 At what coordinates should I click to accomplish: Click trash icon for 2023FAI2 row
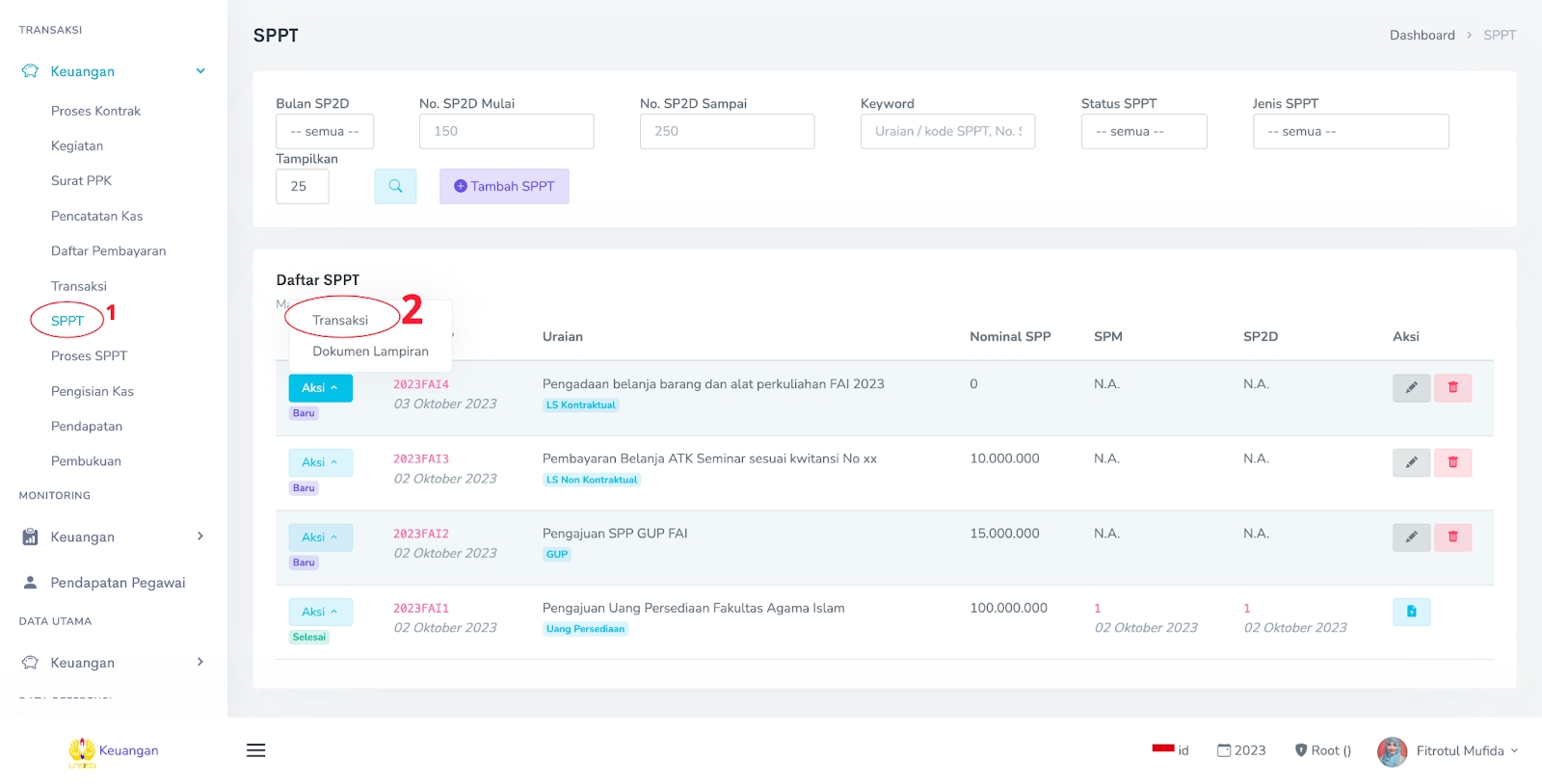[1452, 537]
